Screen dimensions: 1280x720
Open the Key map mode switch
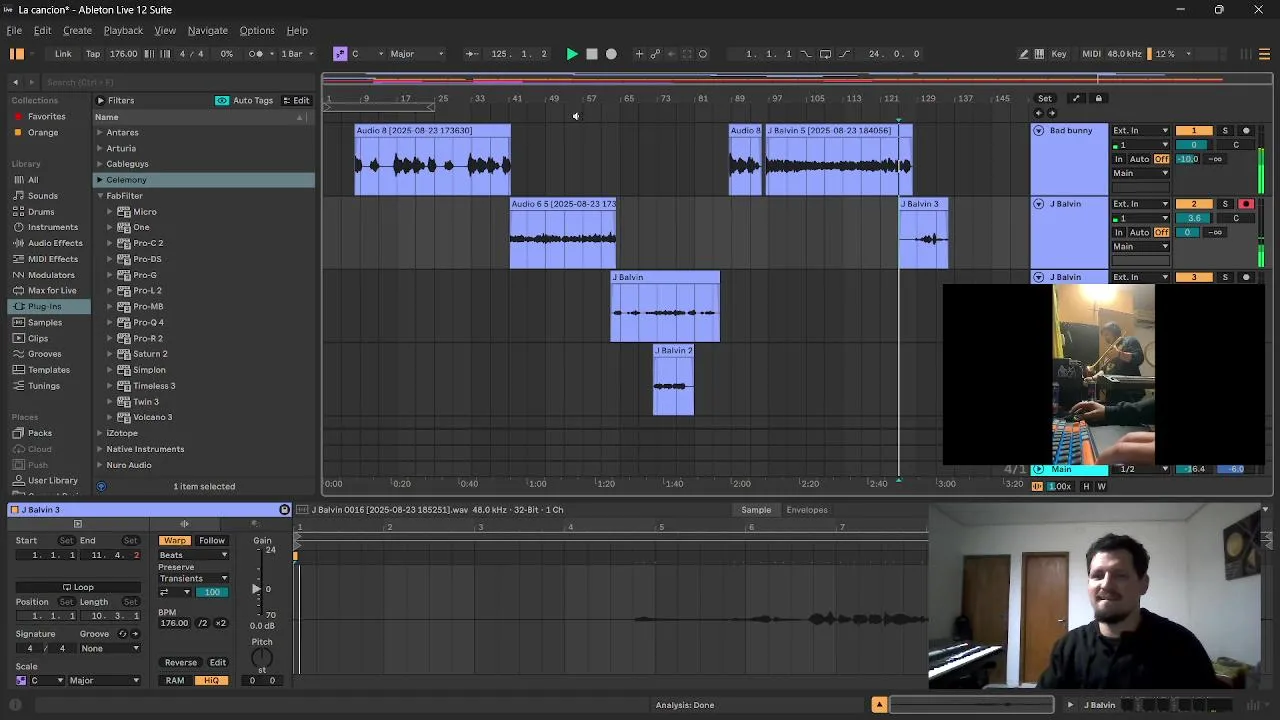click(x=1058, y=54)
